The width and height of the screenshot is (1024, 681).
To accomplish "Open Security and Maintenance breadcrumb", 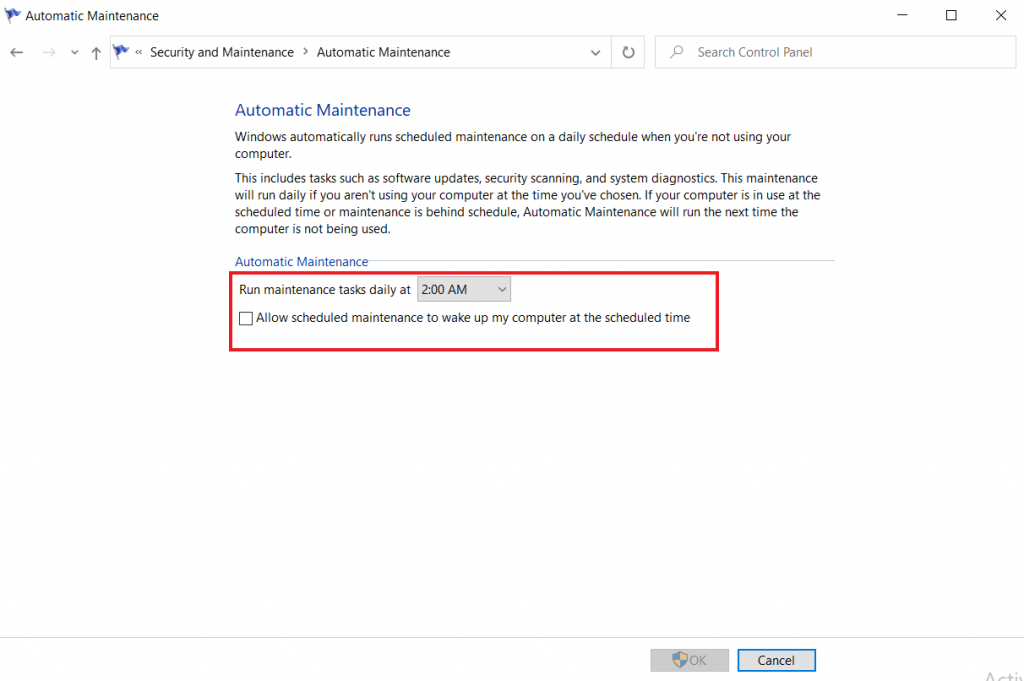I will coord(222,52).
